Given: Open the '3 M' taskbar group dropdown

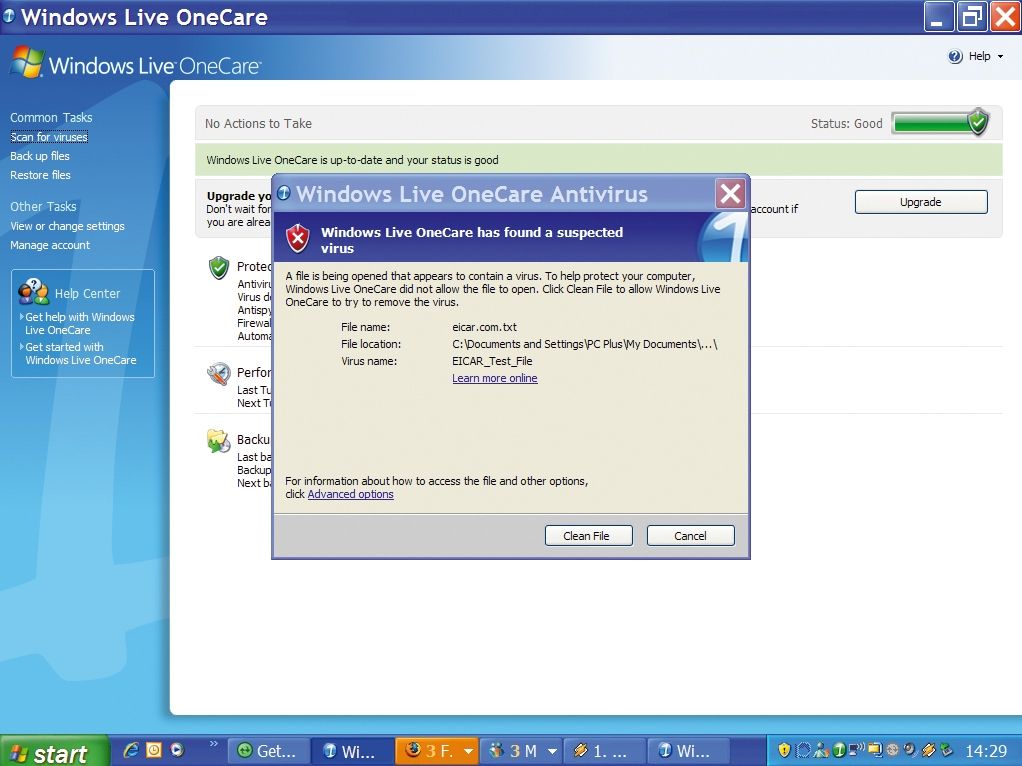Looking at the screenshot, I should 552,749.
